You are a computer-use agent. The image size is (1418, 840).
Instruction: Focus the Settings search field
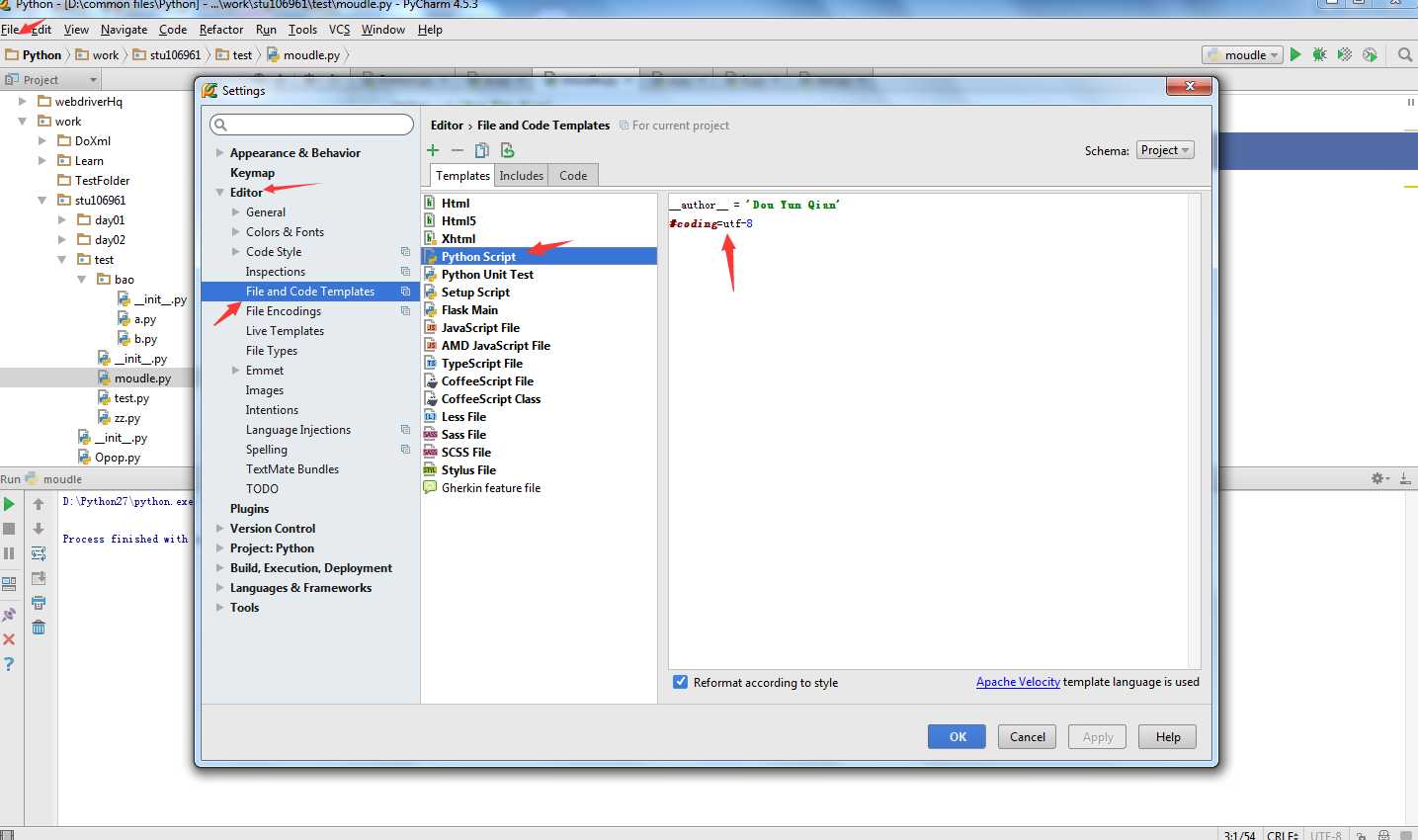tap(311, 124)
